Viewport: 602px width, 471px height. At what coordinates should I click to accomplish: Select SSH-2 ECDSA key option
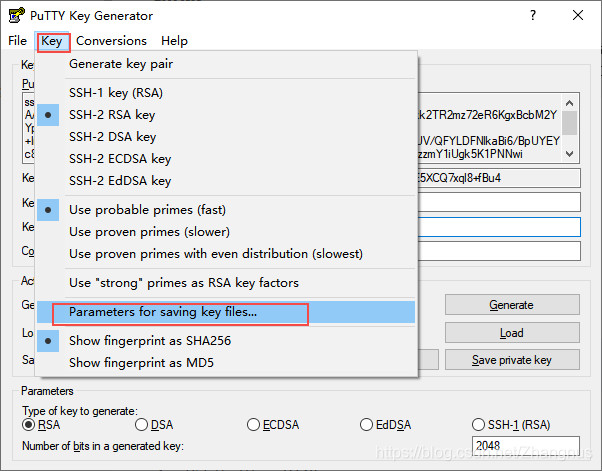point(119,158)
